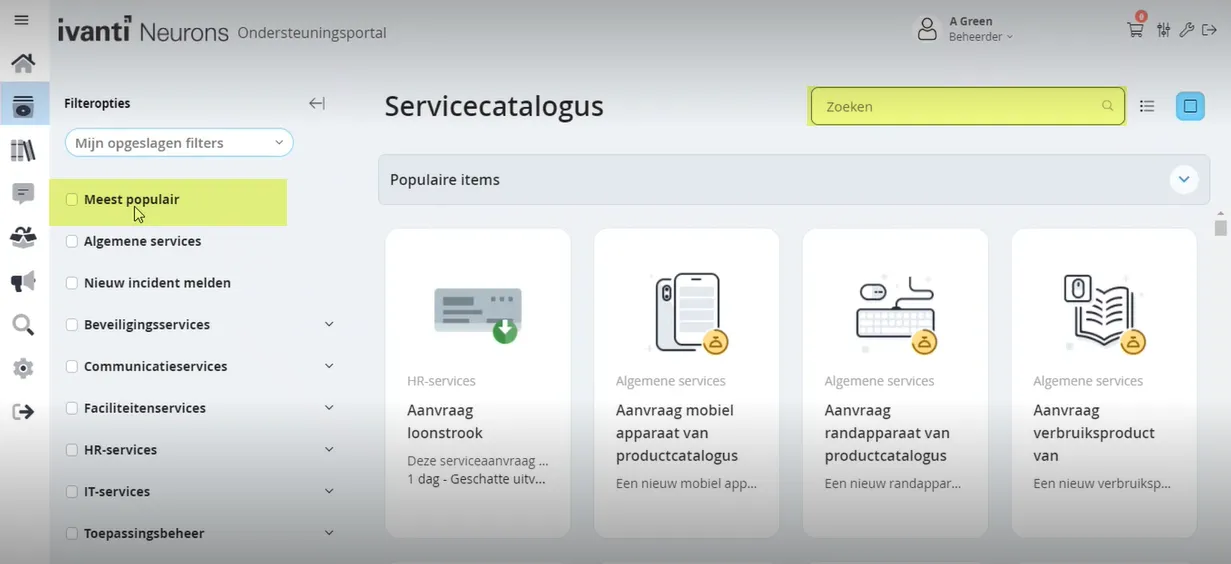Expand the Beveiligingsservices chevron
Screen dimensions: 1231x564
pos(329,324)
